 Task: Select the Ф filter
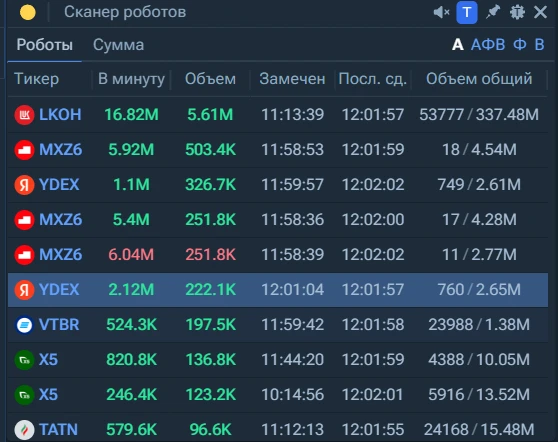[x=520, y=45]
